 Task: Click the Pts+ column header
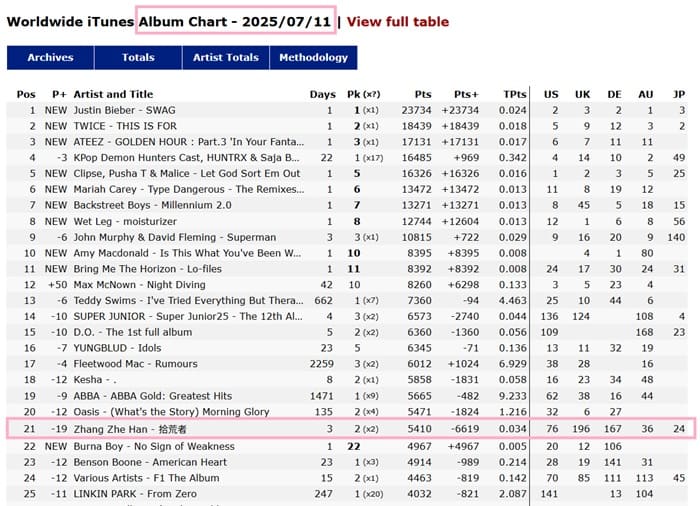466,94
